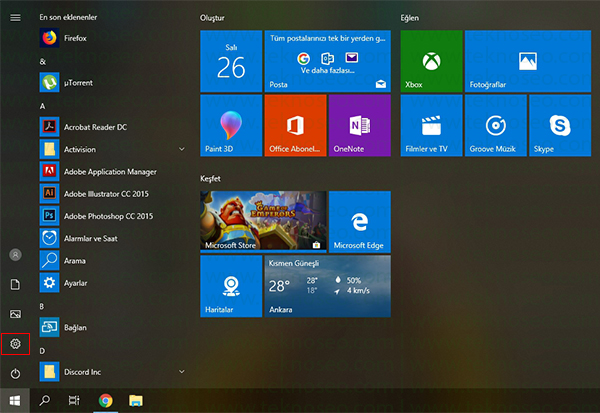The height and width of the screenshot is (413, 600).
Task: Open the Posta mail tile
Action: (328, 61)
